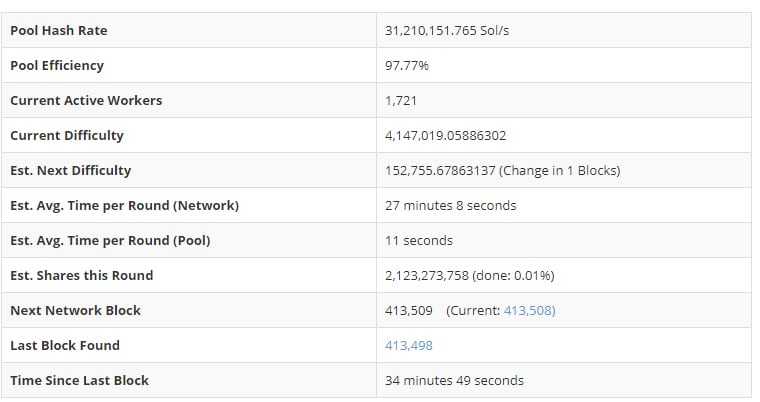Select the 4,147,019.05886302 difficulty value
The height and width of the screenshot is (402, 760).
pyautogui.click(x=454, y=135)
